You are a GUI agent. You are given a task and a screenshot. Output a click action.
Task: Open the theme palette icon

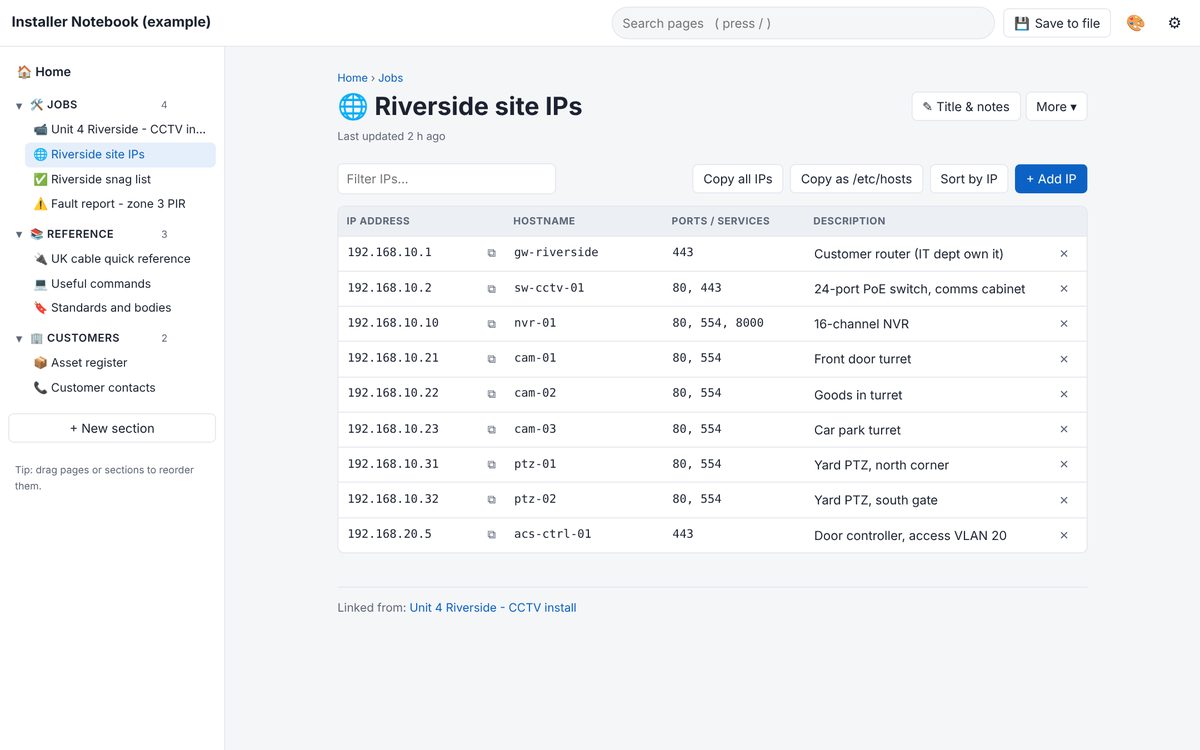click(x=1135, y=23)
